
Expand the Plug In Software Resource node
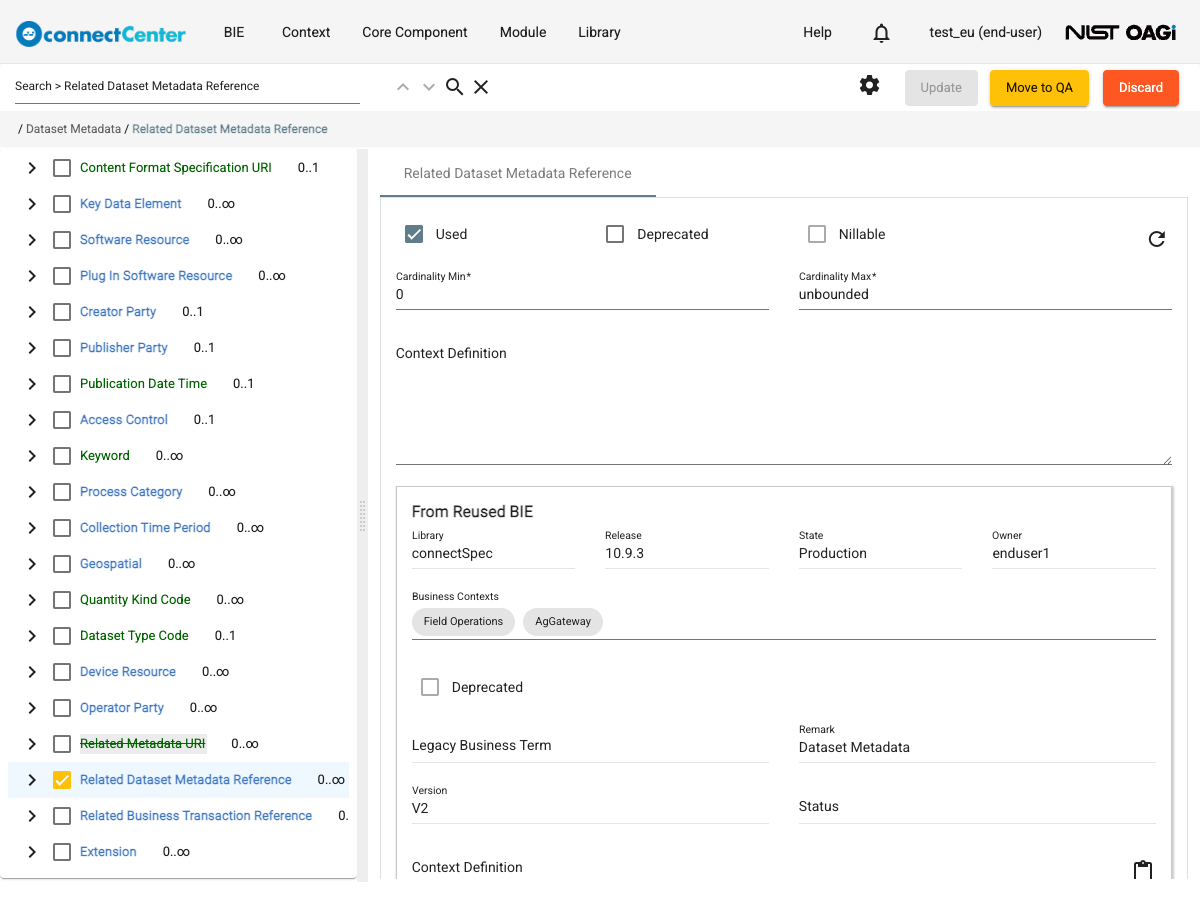32,276
